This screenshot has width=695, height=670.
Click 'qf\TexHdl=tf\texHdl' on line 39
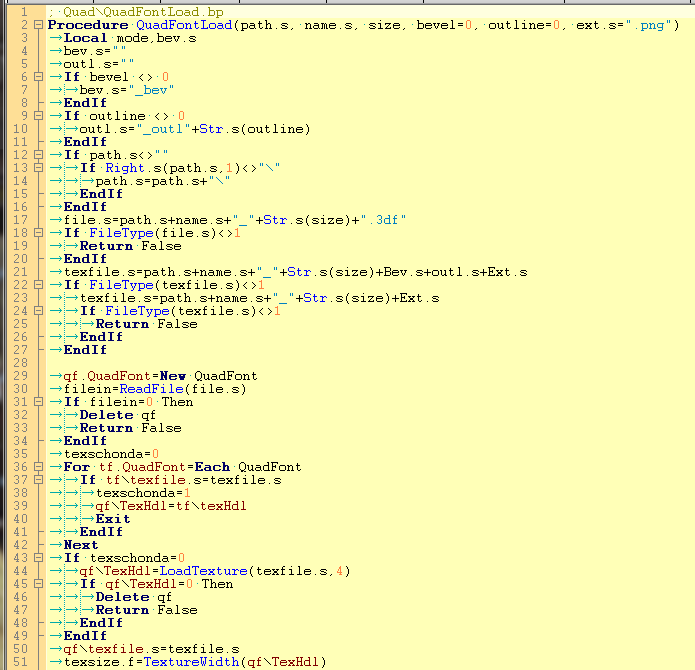click(171, 506)
